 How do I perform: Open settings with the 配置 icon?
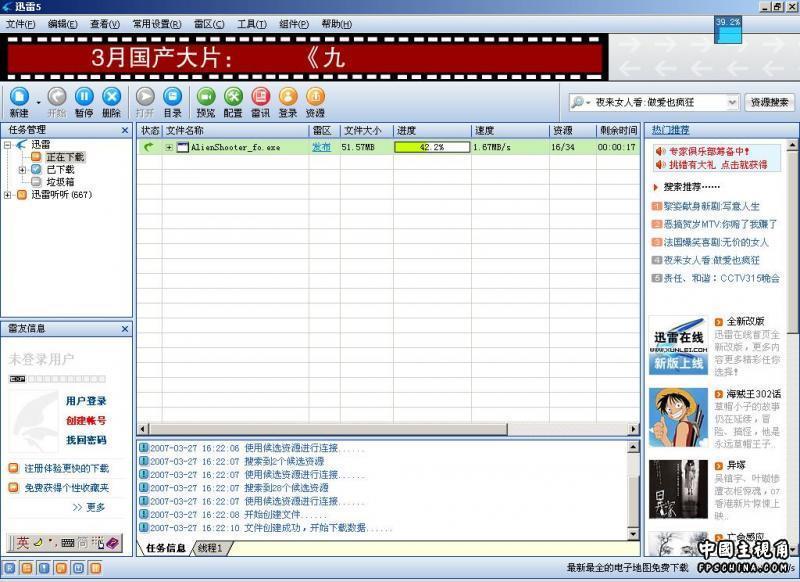233,96
